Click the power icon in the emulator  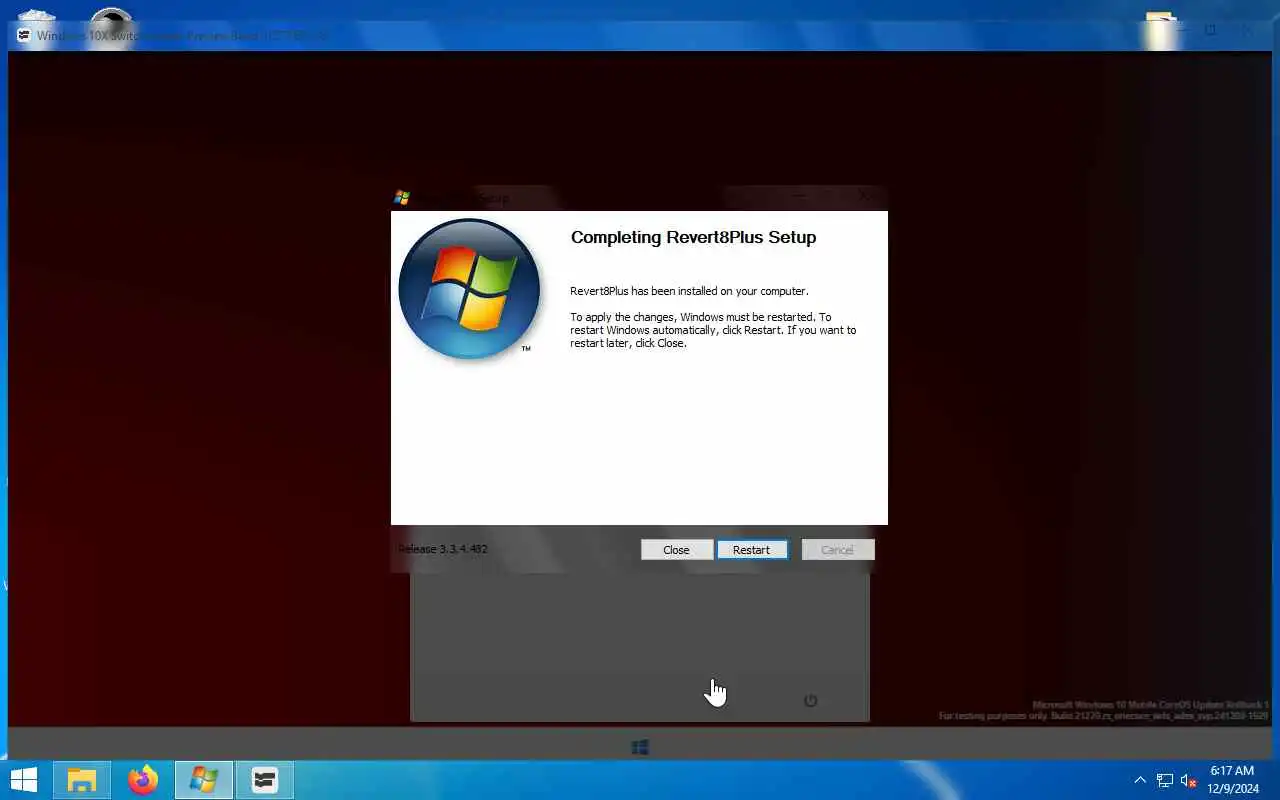pos(811,701)
